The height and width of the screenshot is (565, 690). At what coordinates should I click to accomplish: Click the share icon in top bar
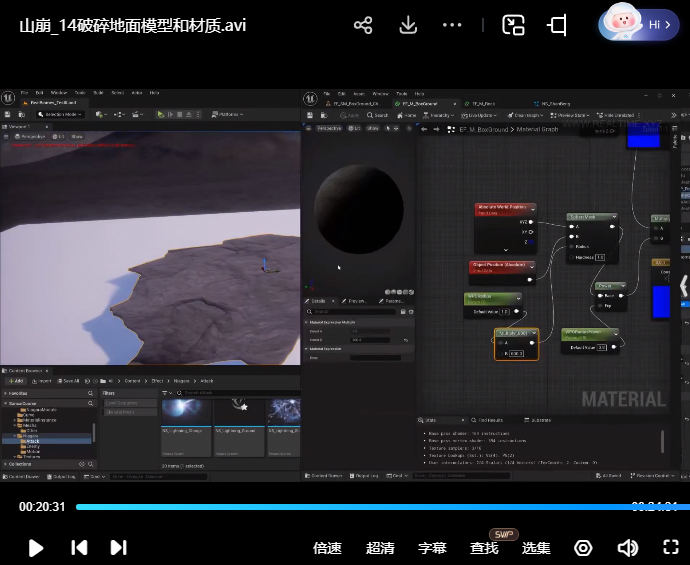click(363, 25)
